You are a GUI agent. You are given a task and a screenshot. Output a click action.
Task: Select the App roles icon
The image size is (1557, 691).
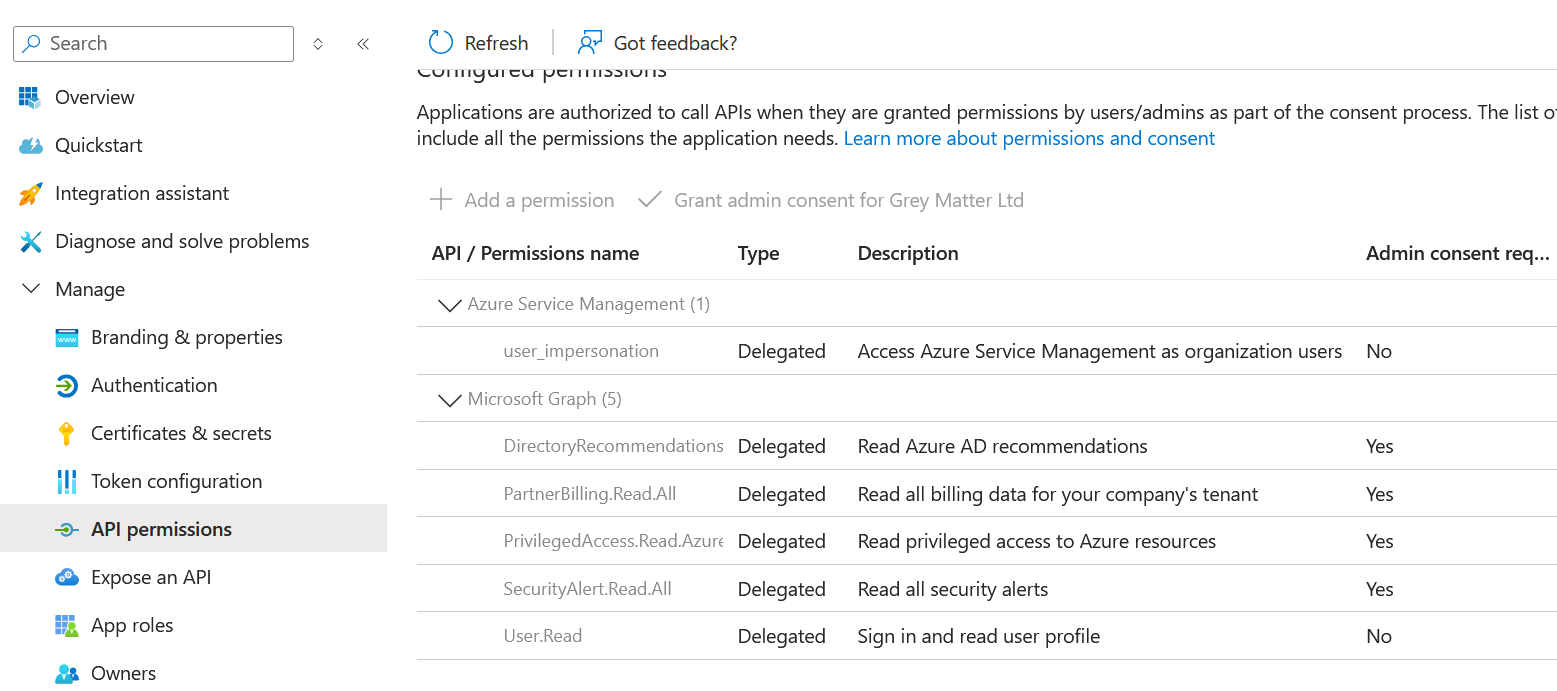(66, 625)
